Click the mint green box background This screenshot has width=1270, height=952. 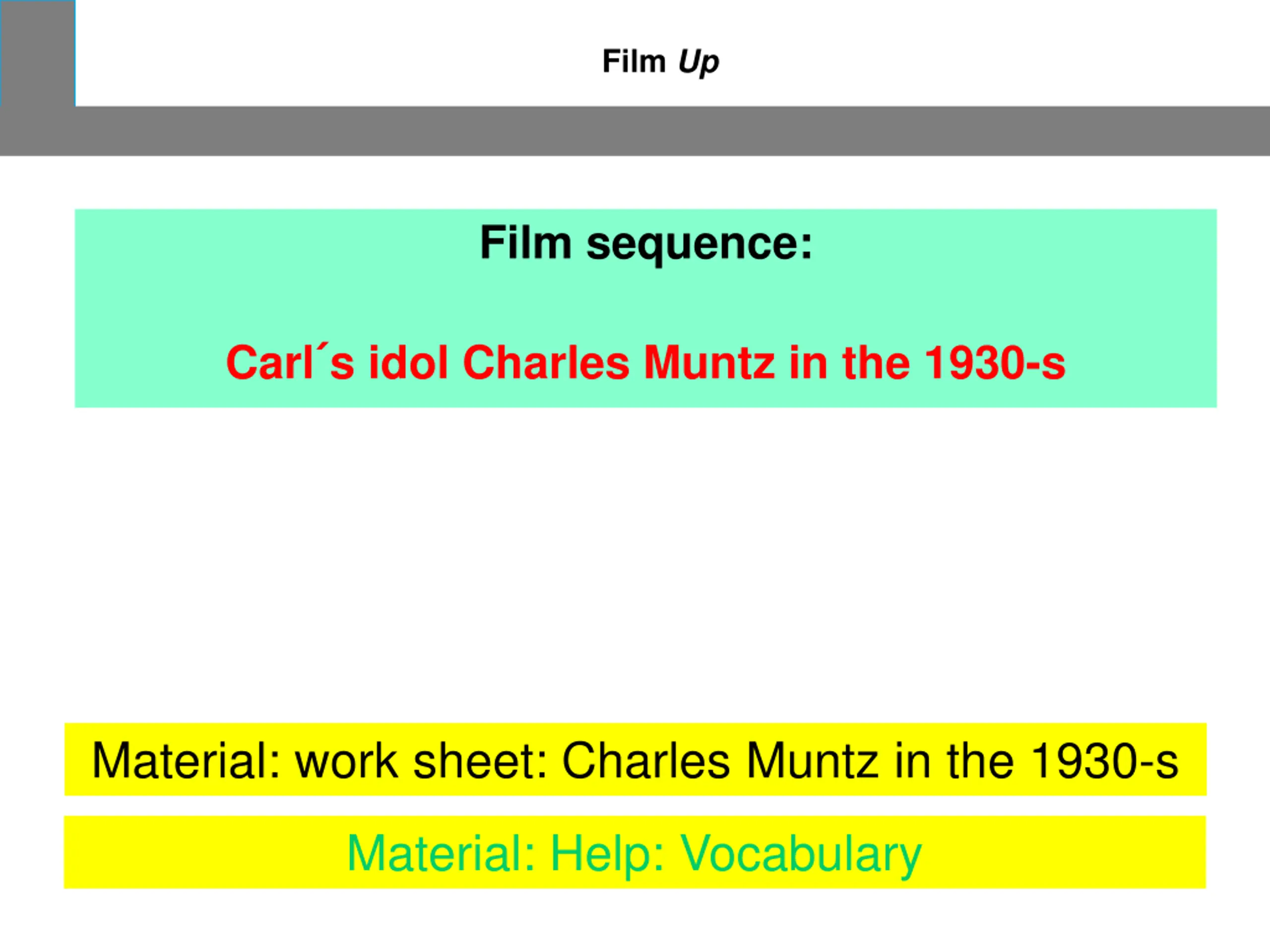pyautogui.click(x=646, y=308)
